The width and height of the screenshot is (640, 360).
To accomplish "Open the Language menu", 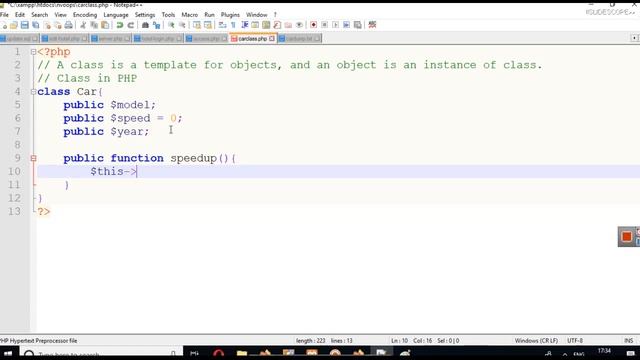I will point(116,15).
